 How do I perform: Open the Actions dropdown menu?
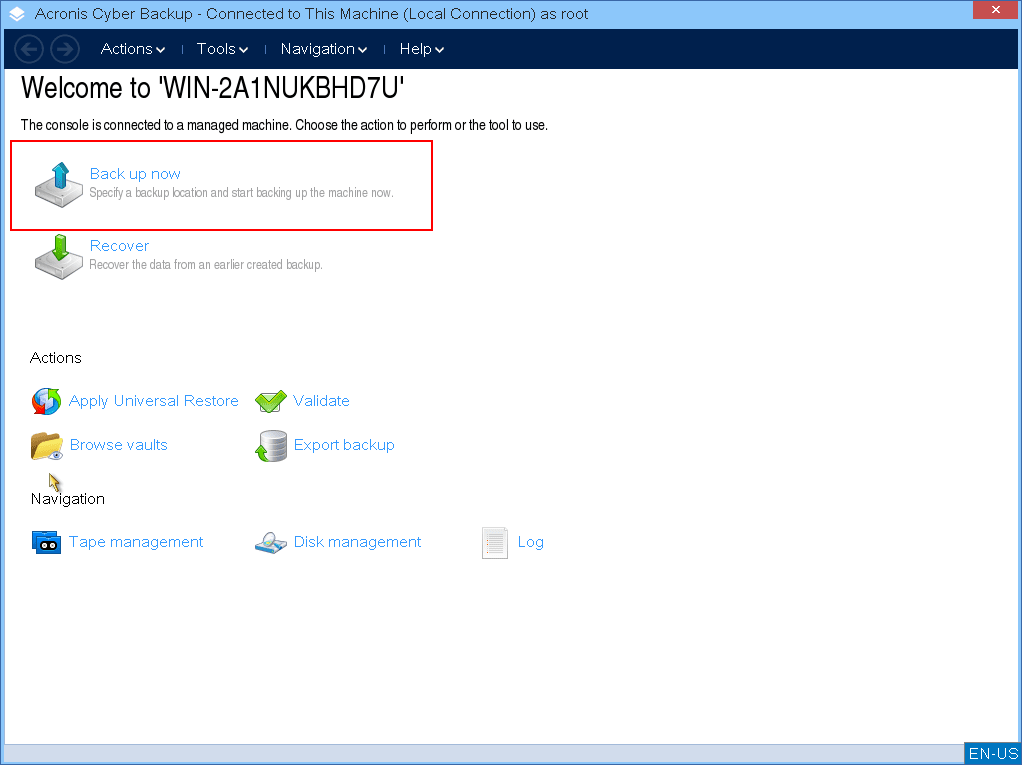(133, 49)
